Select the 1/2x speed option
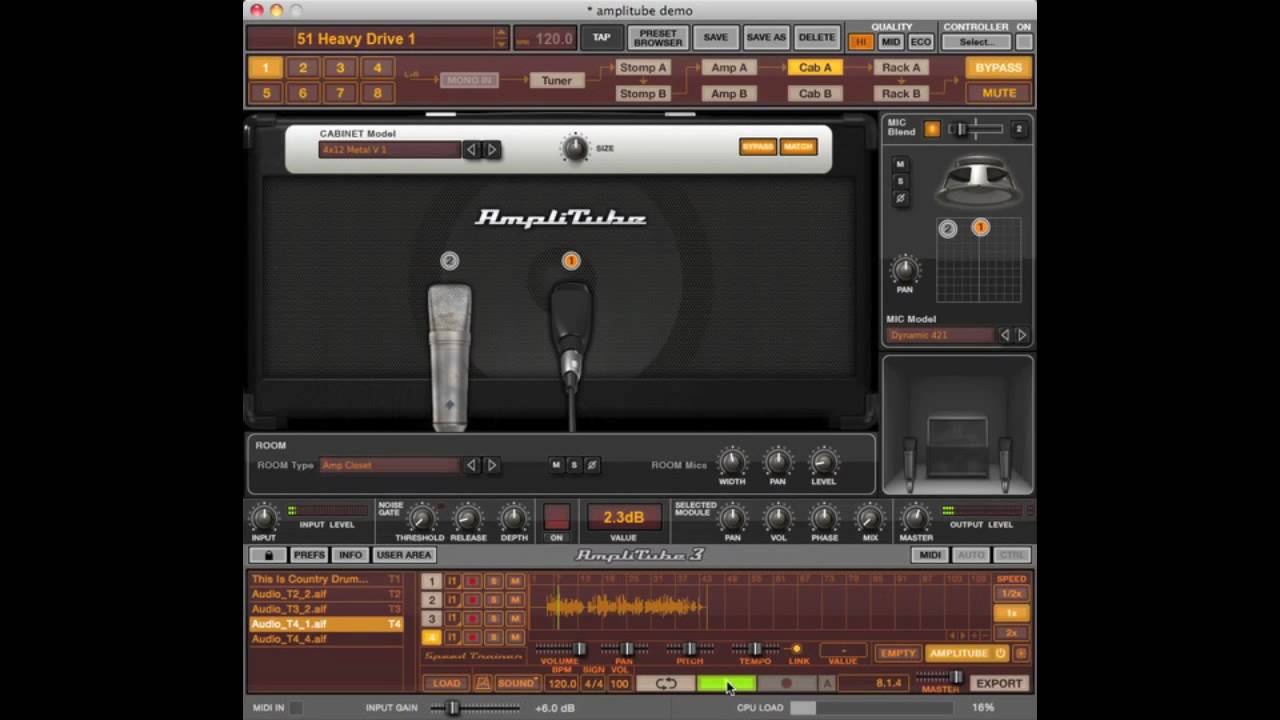Screen dimensions: 1280x720 [1011, 594]
